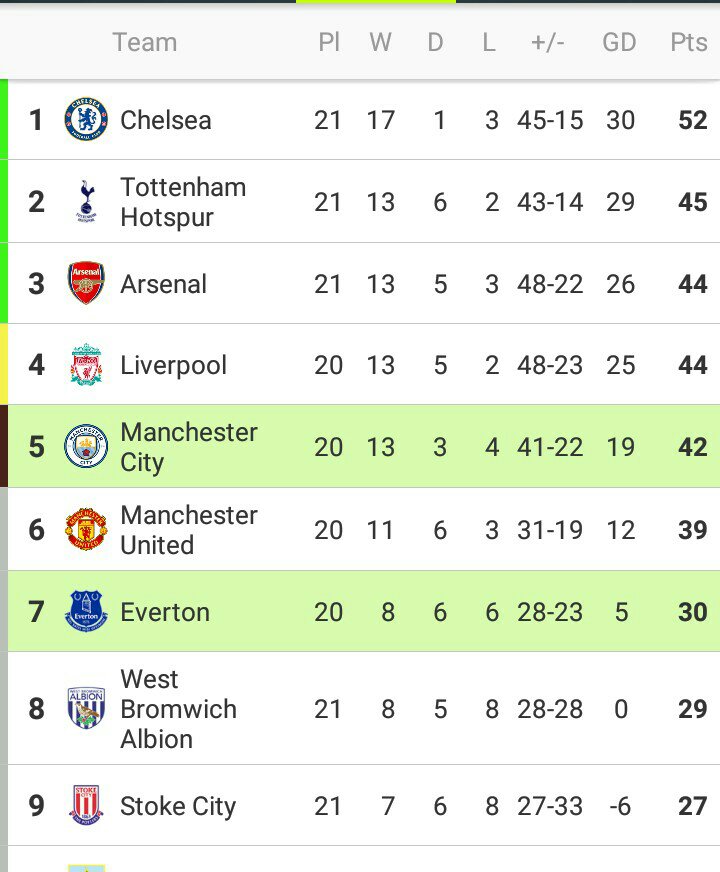Click the West Bromwich Albion crest
This screenshot has height=872, width=720.
[x=86, y=708]
